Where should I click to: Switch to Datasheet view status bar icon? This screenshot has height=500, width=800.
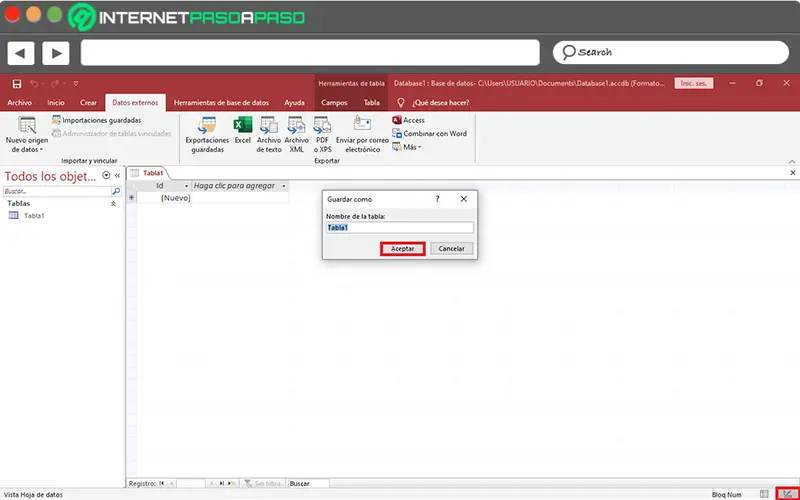click(x=764, y=494)
